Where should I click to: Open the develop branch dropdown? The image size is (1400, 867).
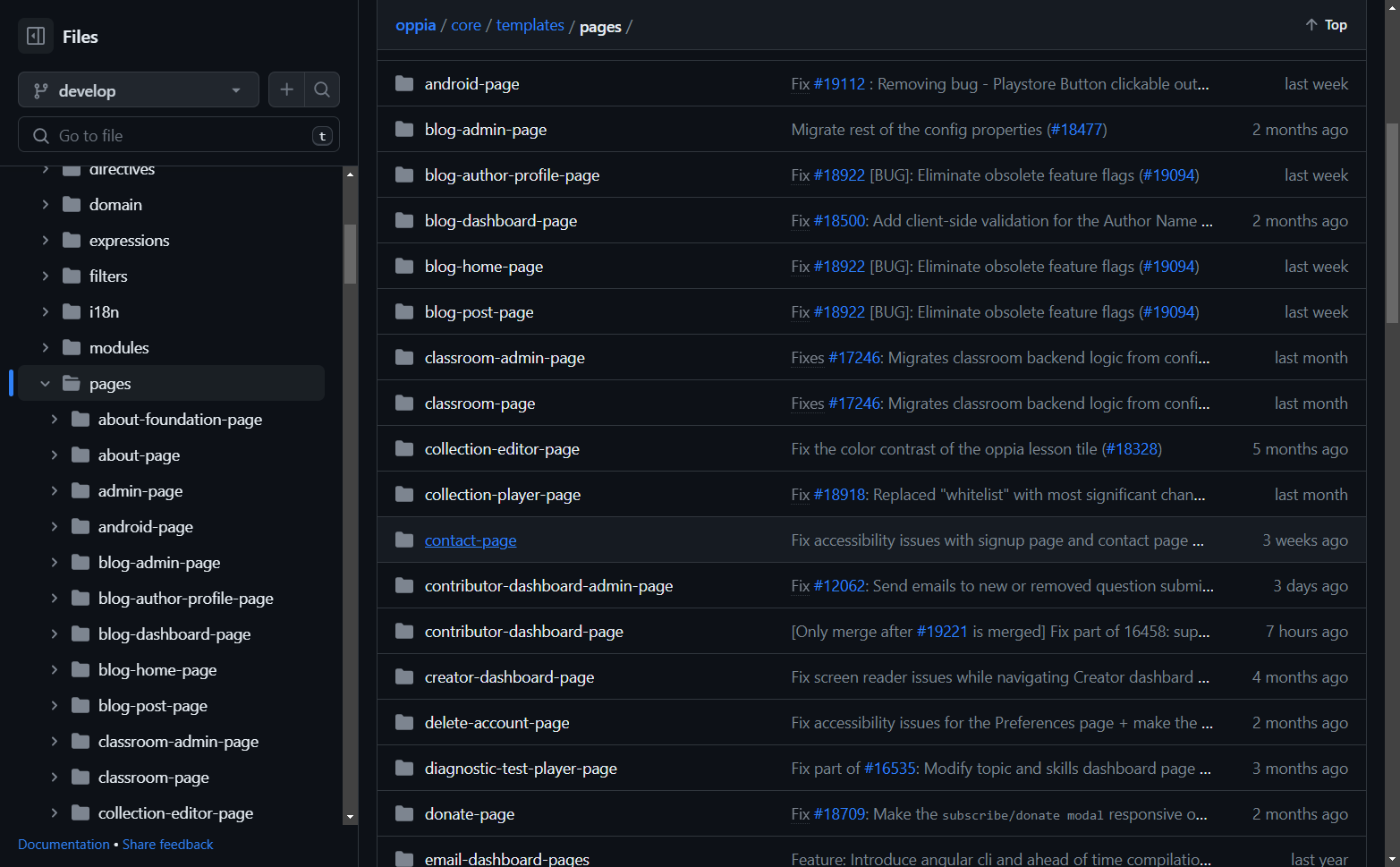[x=139, y=89]
